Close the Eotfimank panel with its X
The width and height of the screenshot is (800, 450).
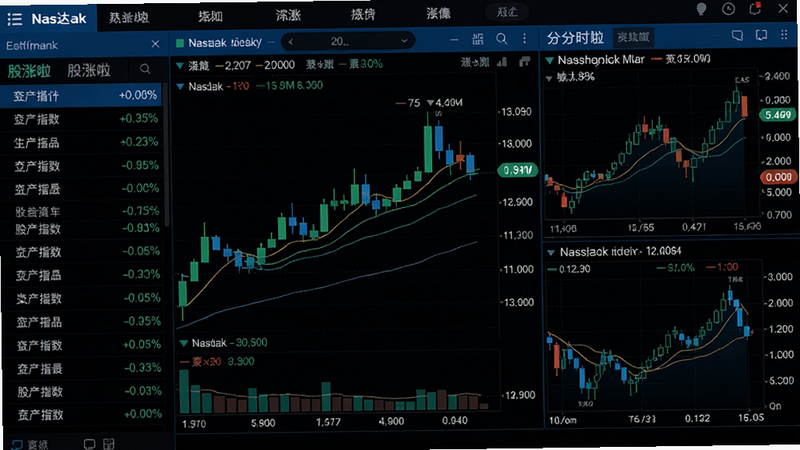pyautogui.click(x=156, y=44)
